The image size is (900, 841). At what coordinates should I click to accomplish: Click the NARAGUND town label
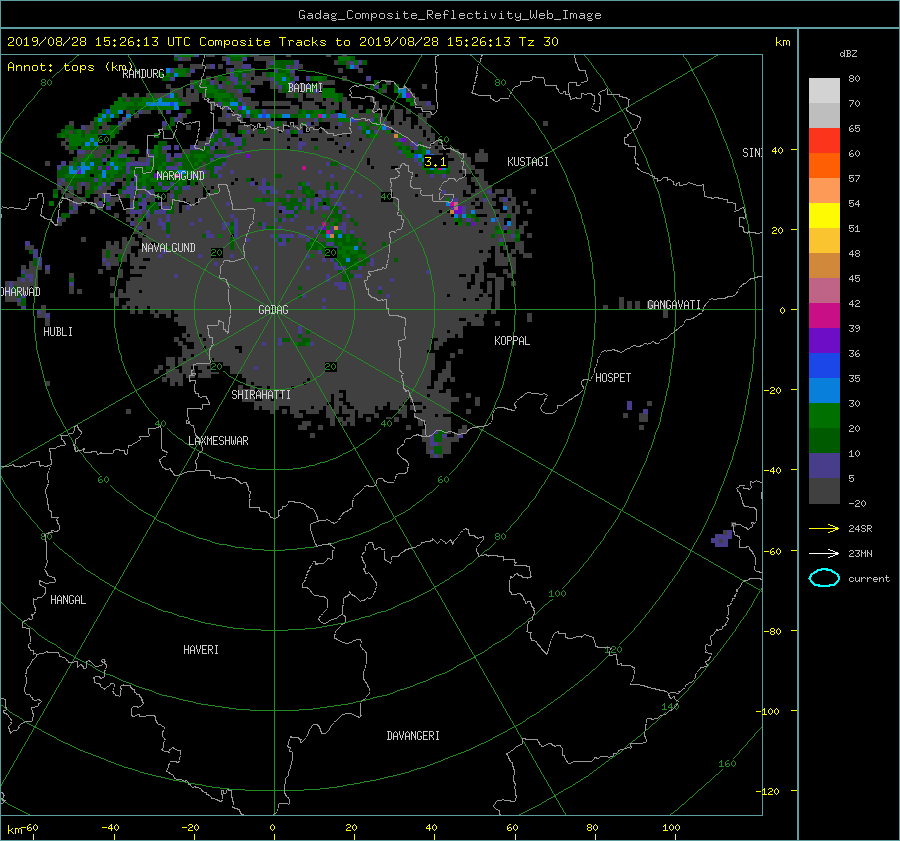(180, 176)
